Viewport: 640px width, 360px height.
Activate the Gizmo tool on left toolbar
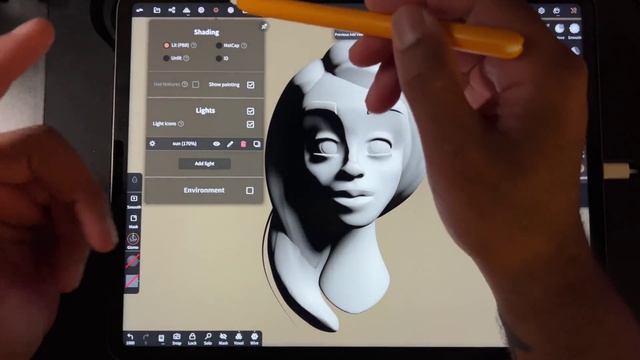pos(133,241)
